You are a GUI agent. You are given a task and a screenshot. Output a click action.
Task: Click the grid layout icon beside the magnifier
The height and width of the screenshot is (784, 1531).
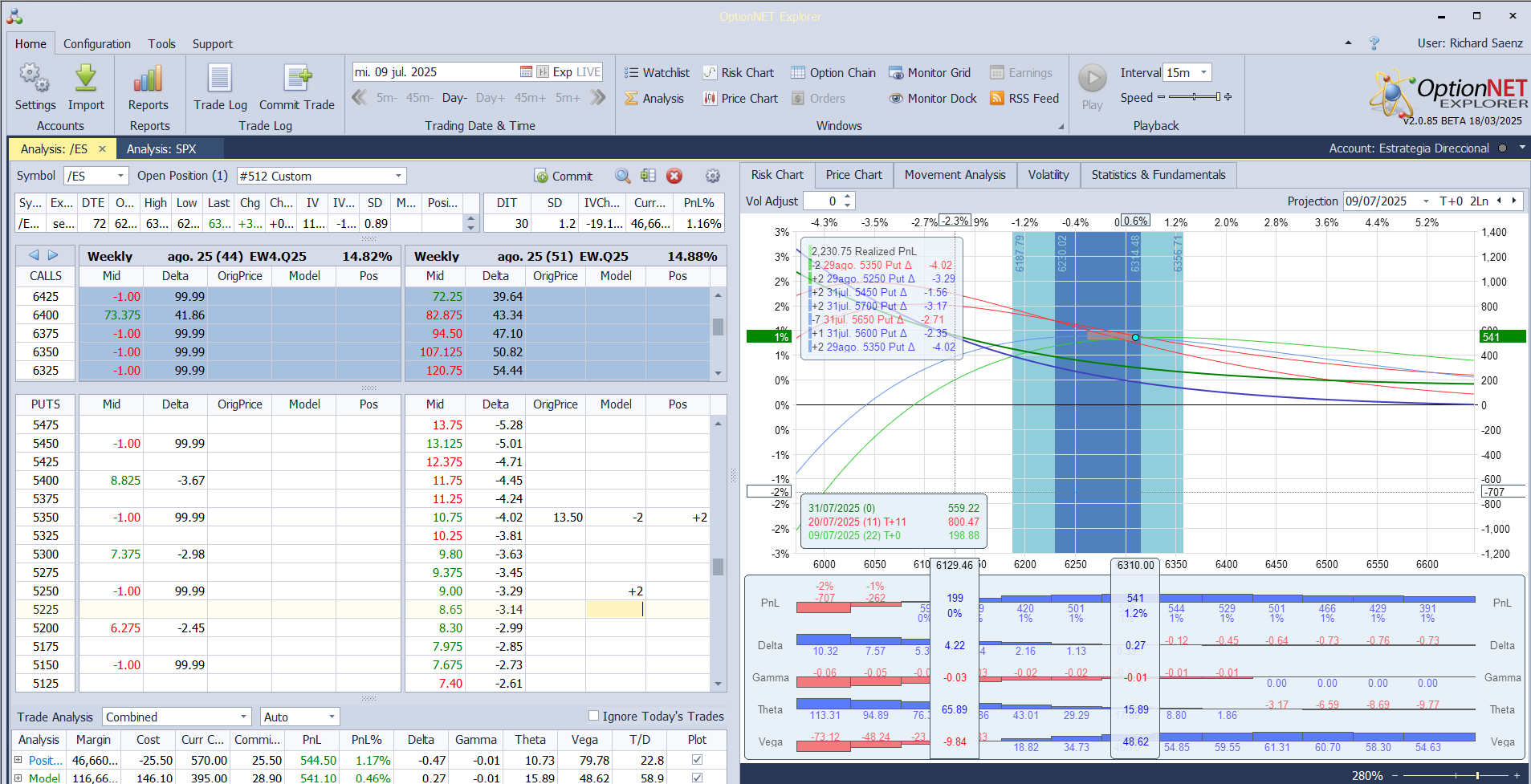pos(648,176)
